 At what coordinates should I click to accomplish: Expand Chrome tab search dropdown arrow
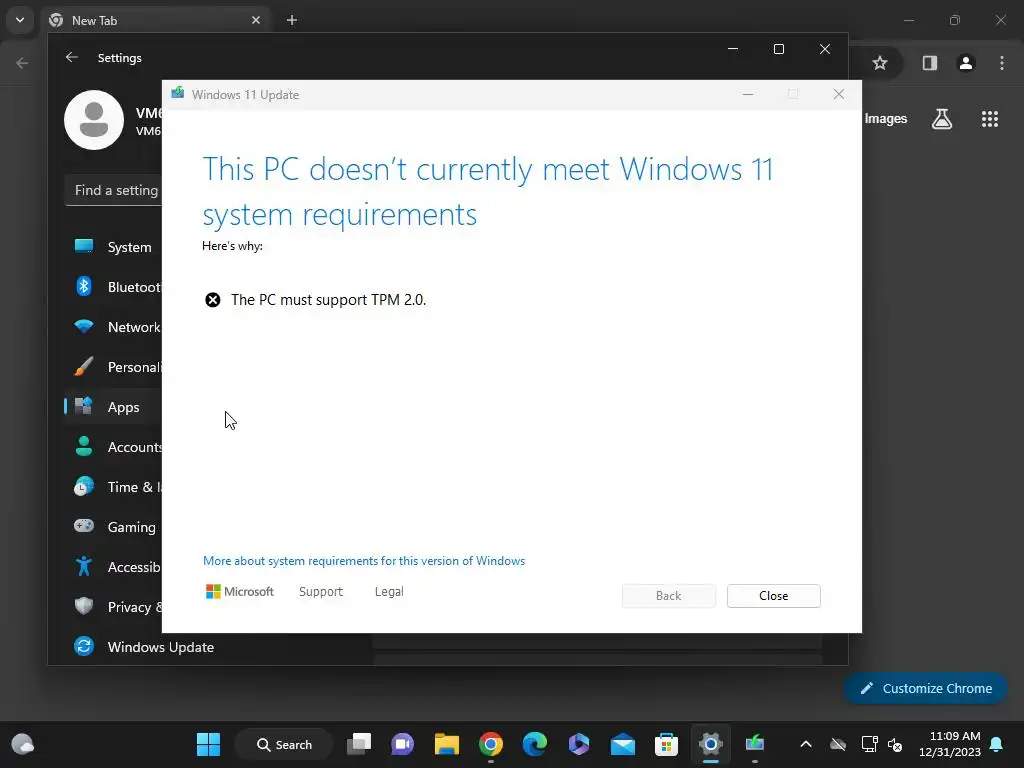[20, 20]
